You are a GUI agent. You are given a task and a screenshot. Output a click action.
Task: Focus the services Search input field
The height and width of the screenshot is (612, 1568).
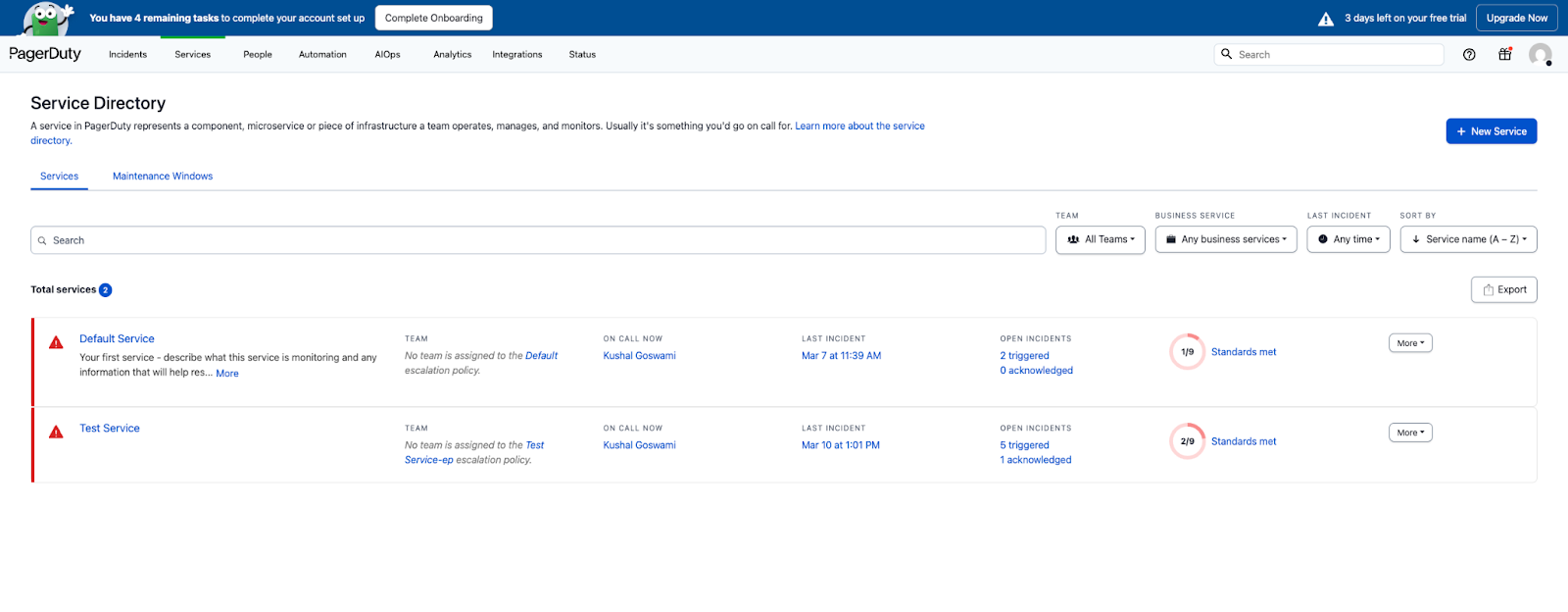pos(538,240)
